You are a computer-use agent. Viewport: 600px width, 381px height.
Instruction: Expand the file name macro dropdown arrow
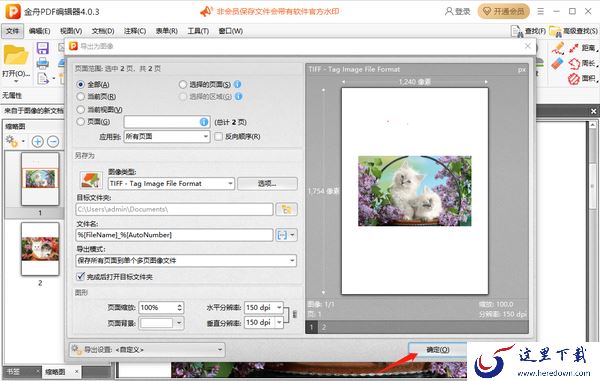coord(292,235)
